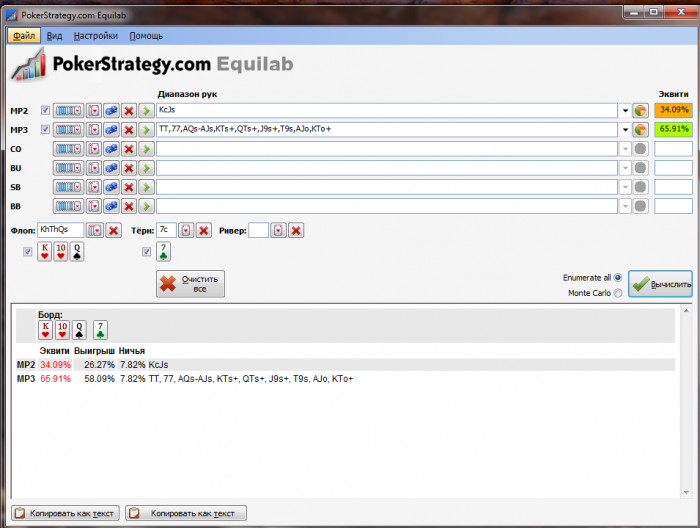700x528 pixels.
Task: Clear the MP2 hand range with red X
Action: 129,110
